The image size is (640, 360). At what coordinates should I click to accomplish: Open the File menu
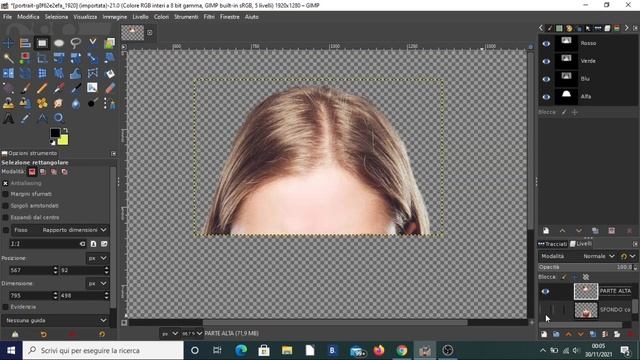coord(7,17)
